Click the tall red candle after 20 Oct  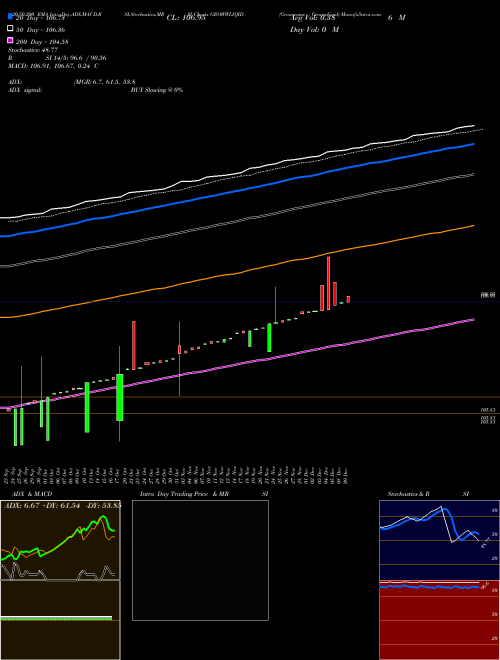click(134, 345)
